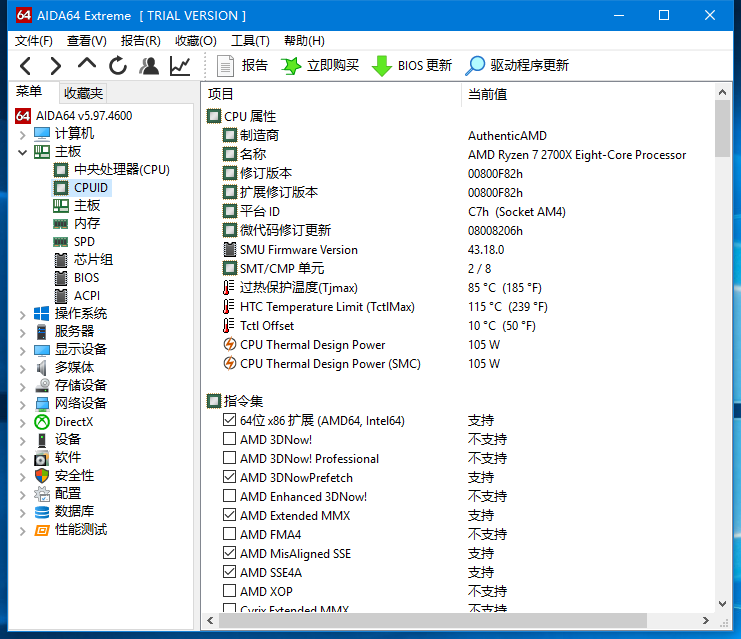Select the 芯片组 chipset icon

pos(61,259)
